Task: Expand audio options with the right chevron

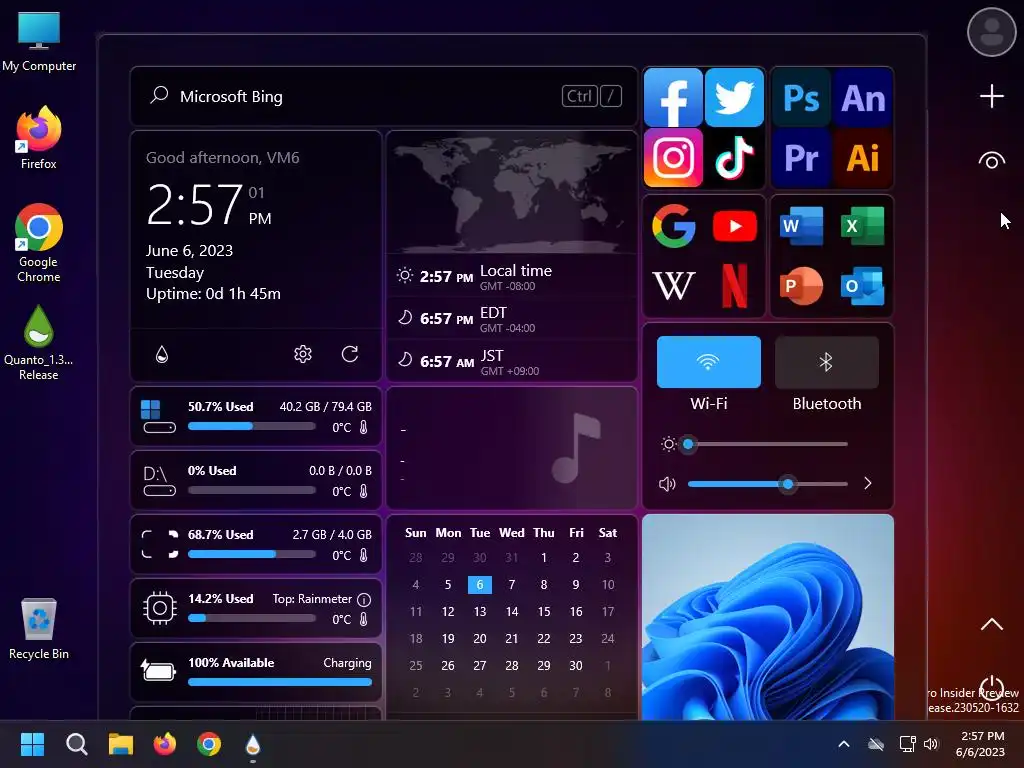Action: coord(868,483)
